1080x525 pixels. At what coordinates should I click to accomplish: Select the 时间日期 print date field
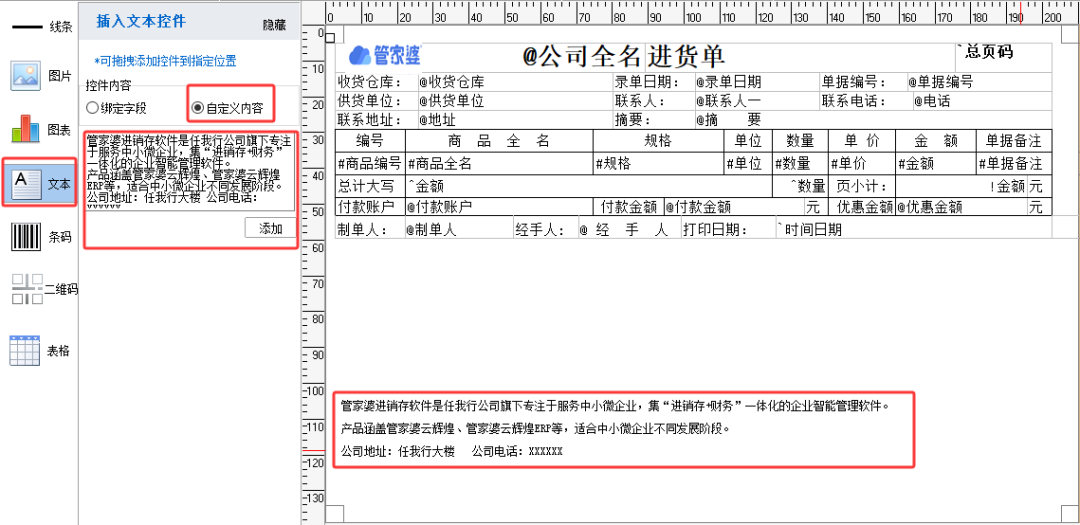809,230
